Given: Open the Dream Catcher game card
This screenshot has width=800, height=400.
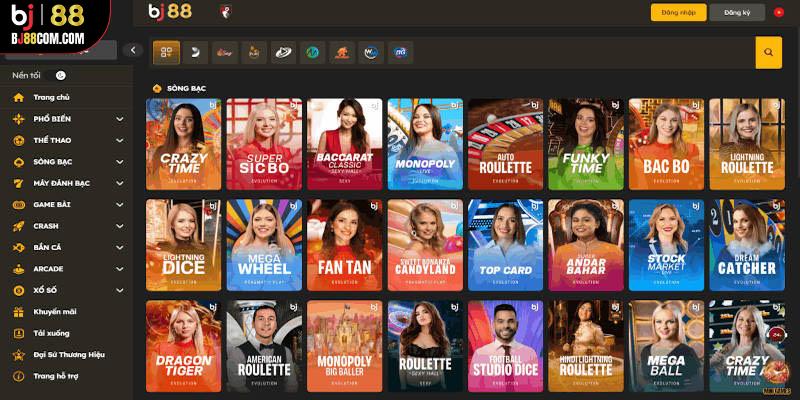Looking at the screenshot, I should pos(747,245).
